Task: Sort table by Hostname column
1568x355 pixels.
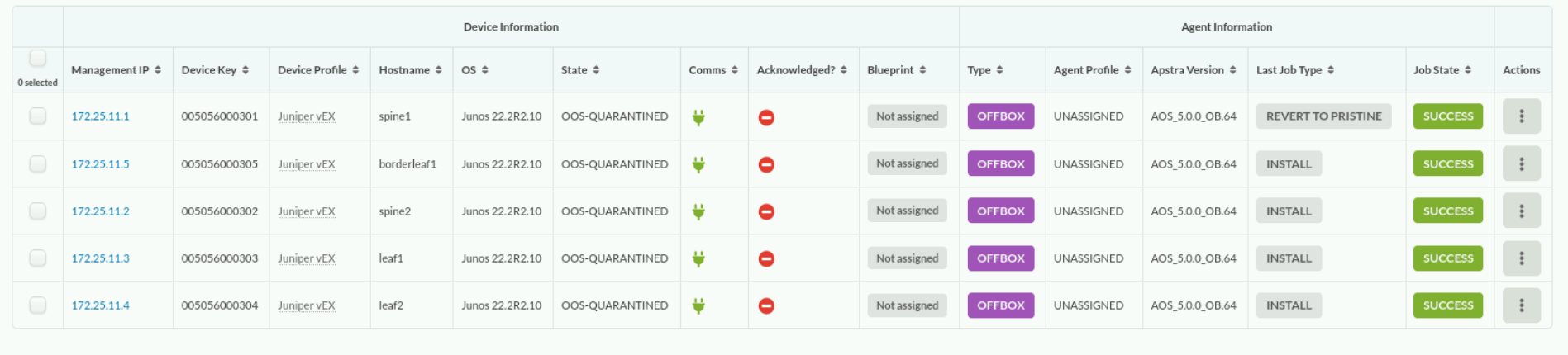Action: click(x=410, y=70)
